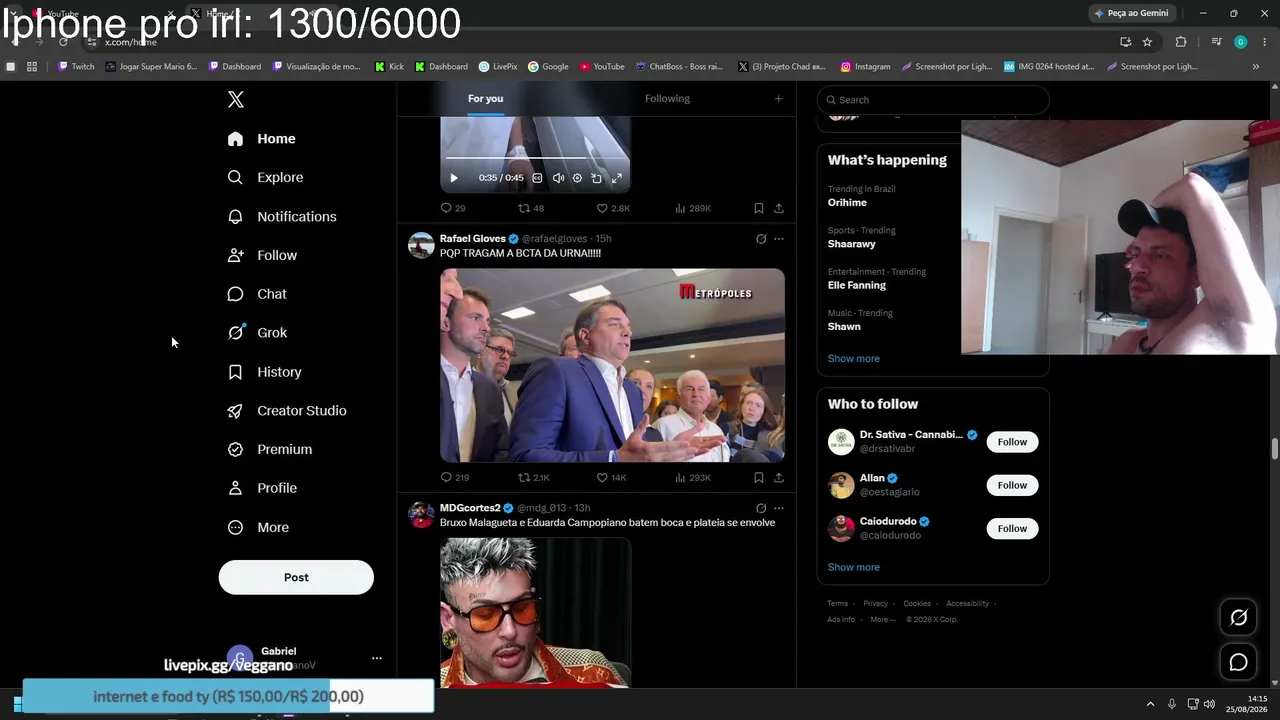Open the floating chat messages button
Viewport: 1280px width, 720px height.
click(1238, 662)
